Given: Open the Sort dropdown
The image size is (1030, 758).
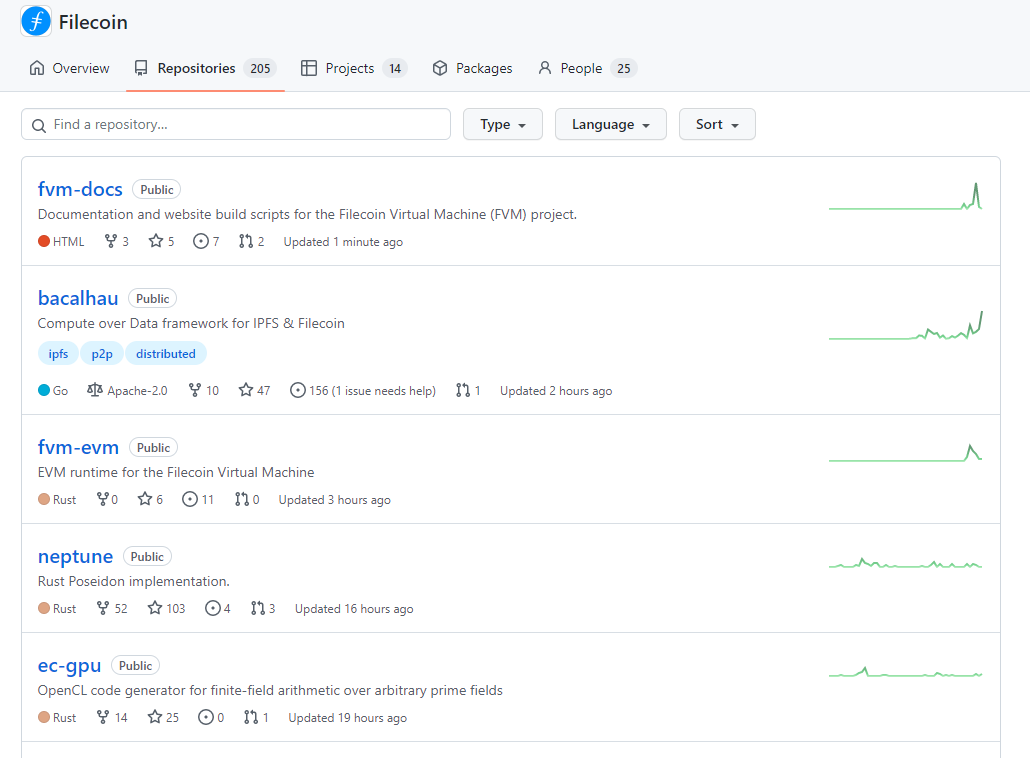Looking at the screenshot, I should point(717,124).
